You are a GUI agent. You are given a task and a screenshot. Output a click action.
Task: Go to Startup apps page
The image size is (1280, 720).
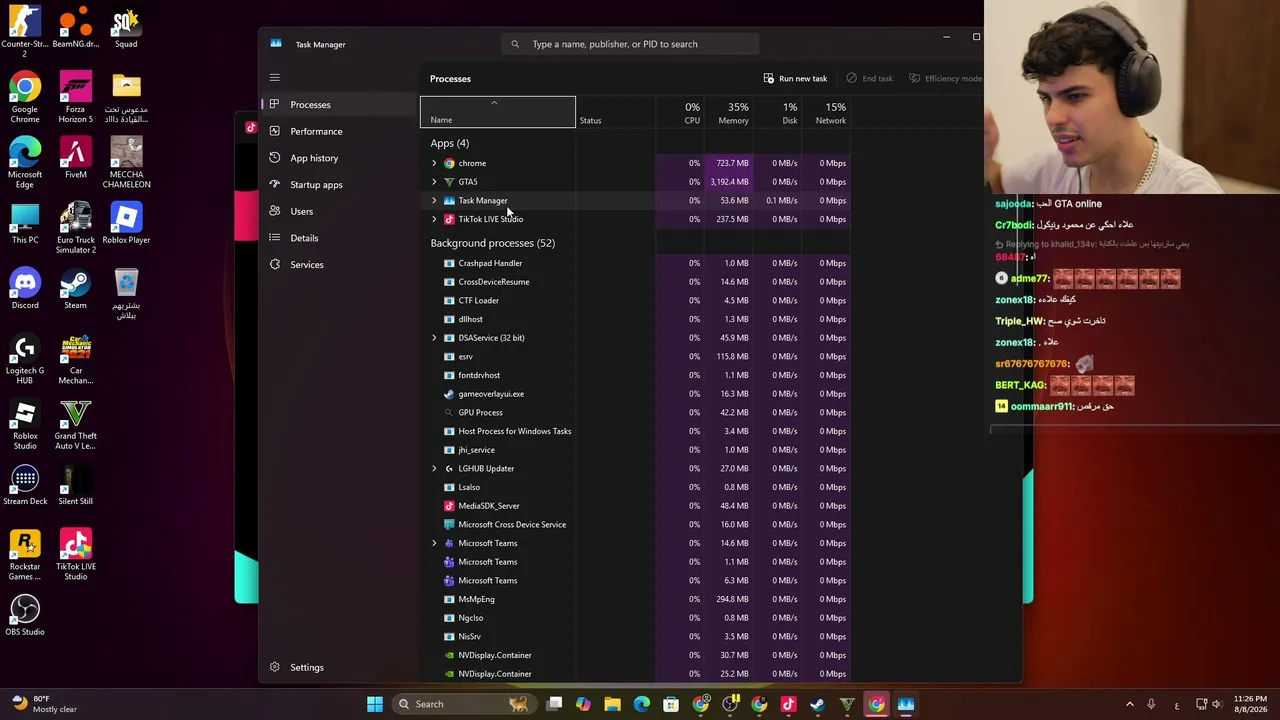pyautogui.click(x=338, y=185)
